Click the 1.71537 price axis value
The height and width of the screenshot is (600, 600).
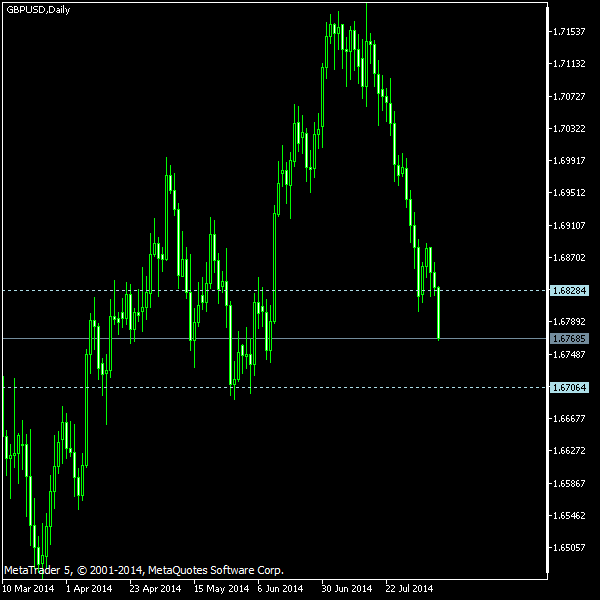click(x=569, y=32)
